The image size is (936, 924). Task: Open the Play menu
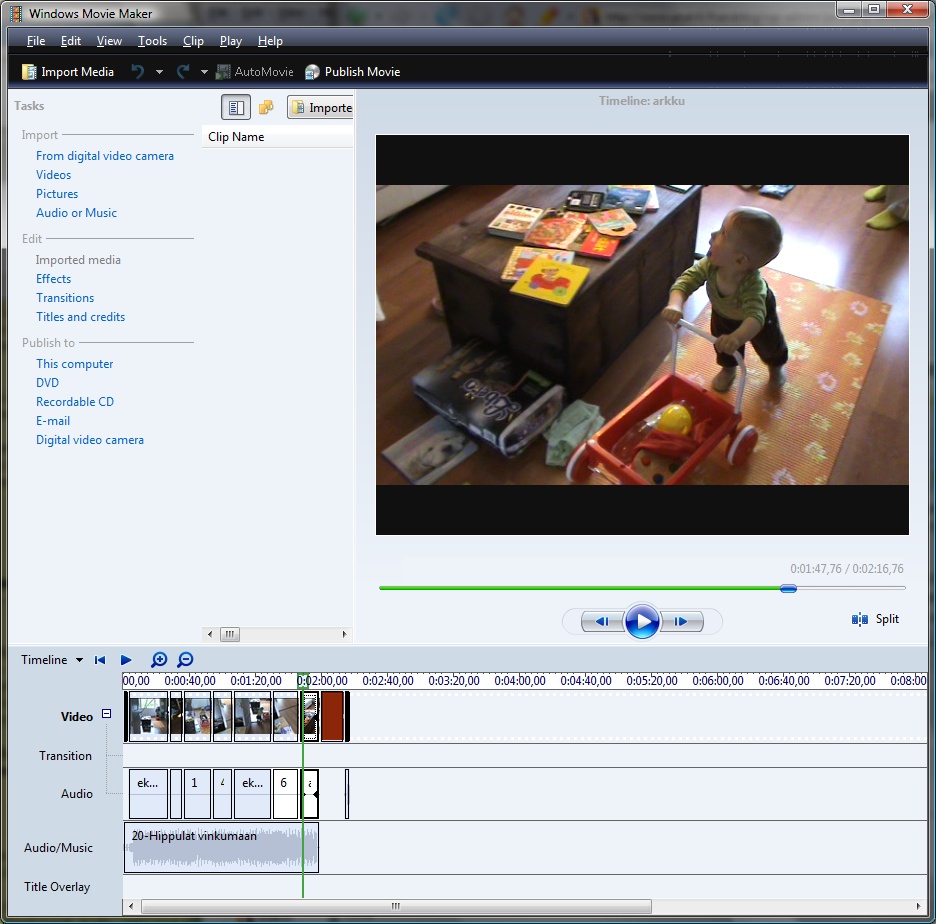coord(230,41)
